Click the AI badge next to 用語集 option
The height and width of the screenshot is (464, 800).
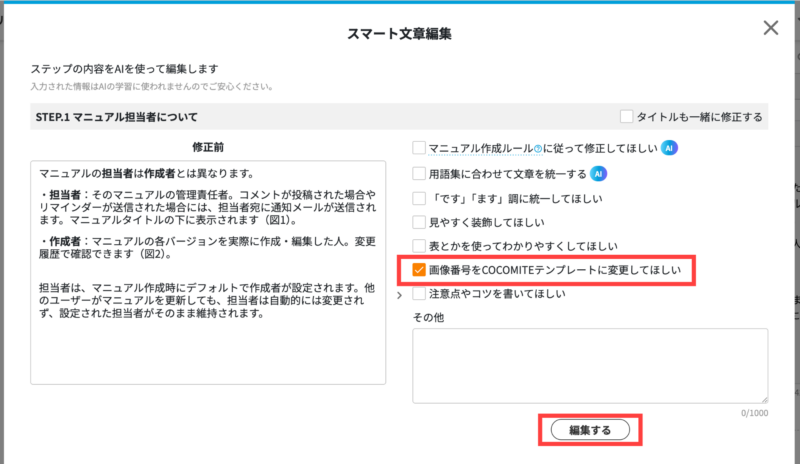tap(598, 174)
